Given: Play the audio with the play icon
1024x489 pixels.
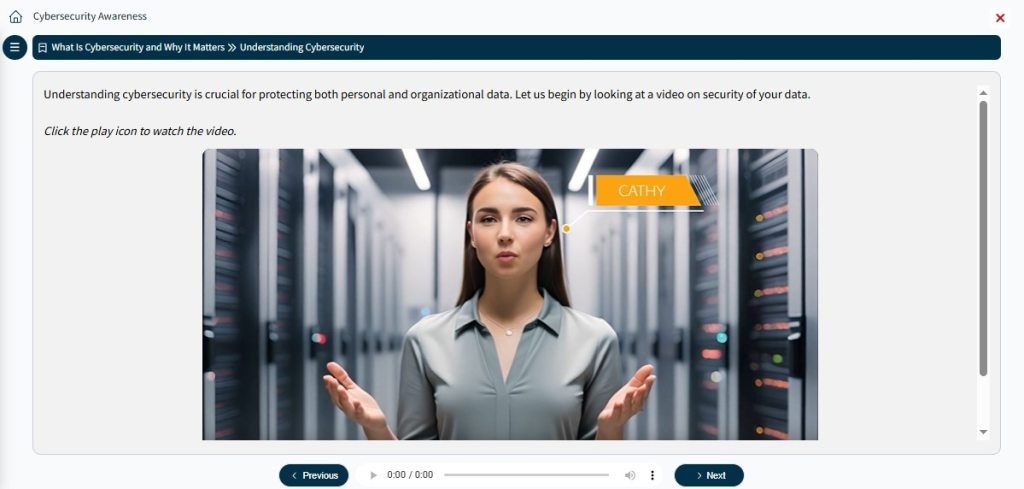Looking at the screenshot, I should pyautogui.click(x=374, y=475).
